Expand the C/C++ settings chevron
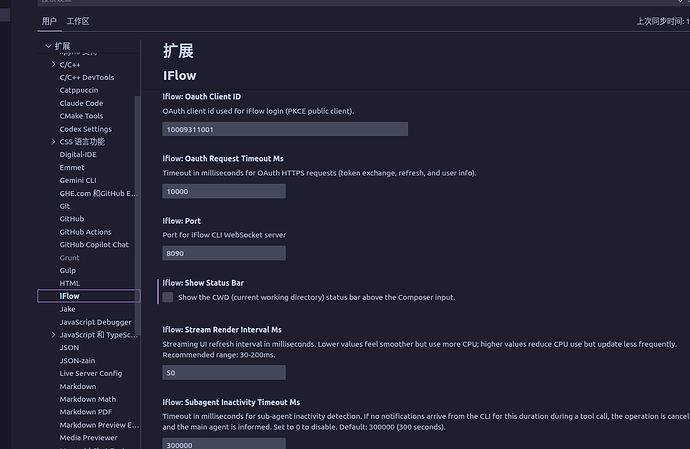This screenshot has width=690, height=449. [54, 65]
